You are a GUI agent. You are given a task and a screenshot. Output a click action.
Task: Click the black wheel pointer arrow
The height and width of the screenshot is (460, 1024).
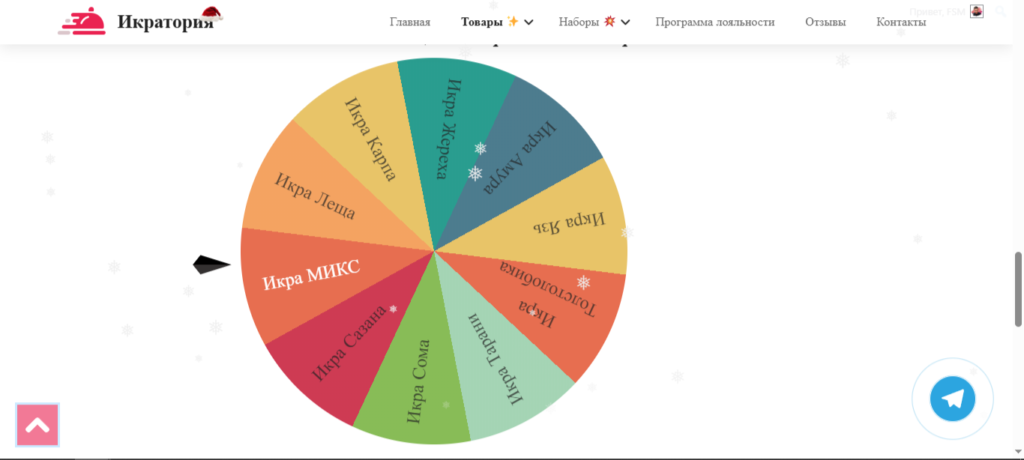[211, 265]
